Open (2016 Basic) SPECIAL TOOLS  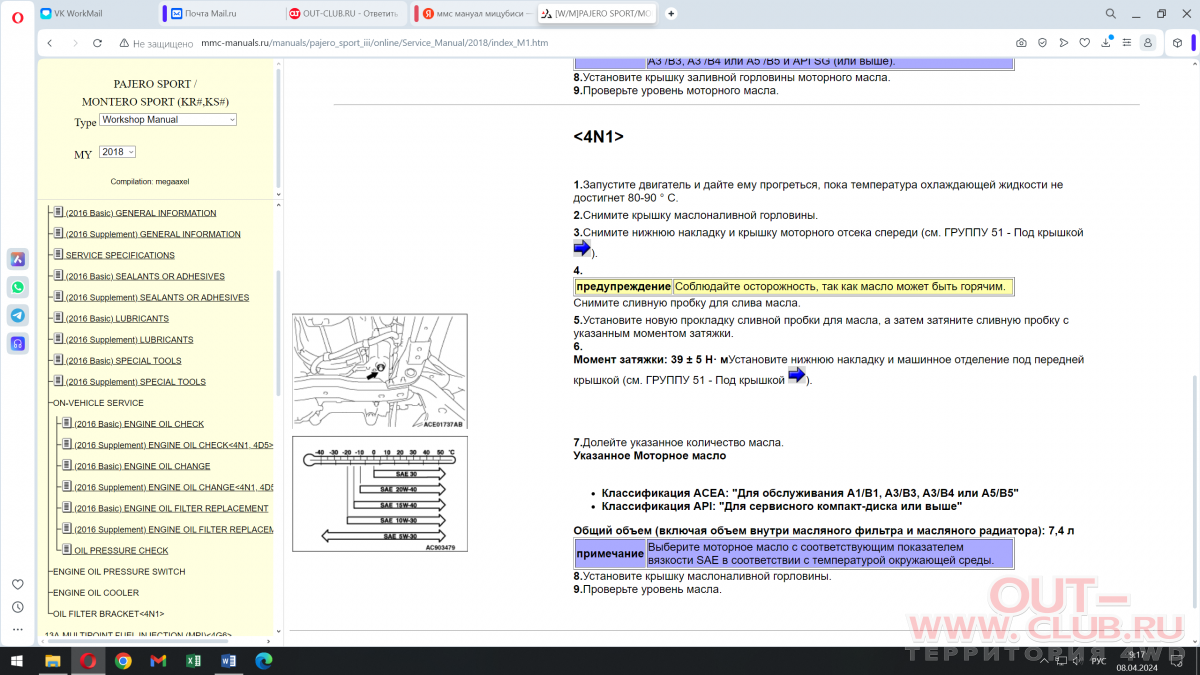[123, 360]
